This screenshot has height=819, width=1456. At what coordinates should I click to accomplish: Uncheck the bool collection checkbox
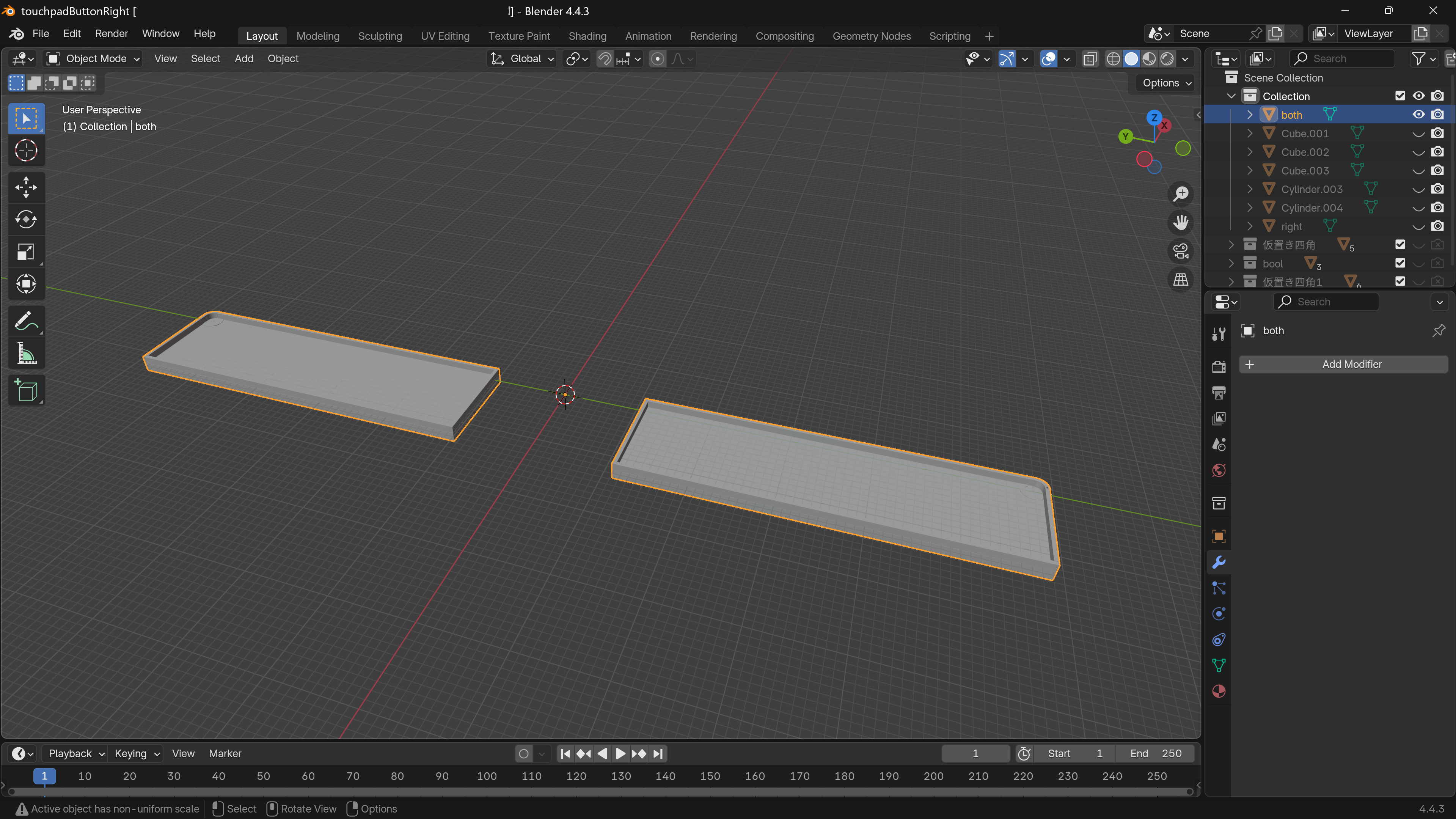click(x=1399, y=263)
